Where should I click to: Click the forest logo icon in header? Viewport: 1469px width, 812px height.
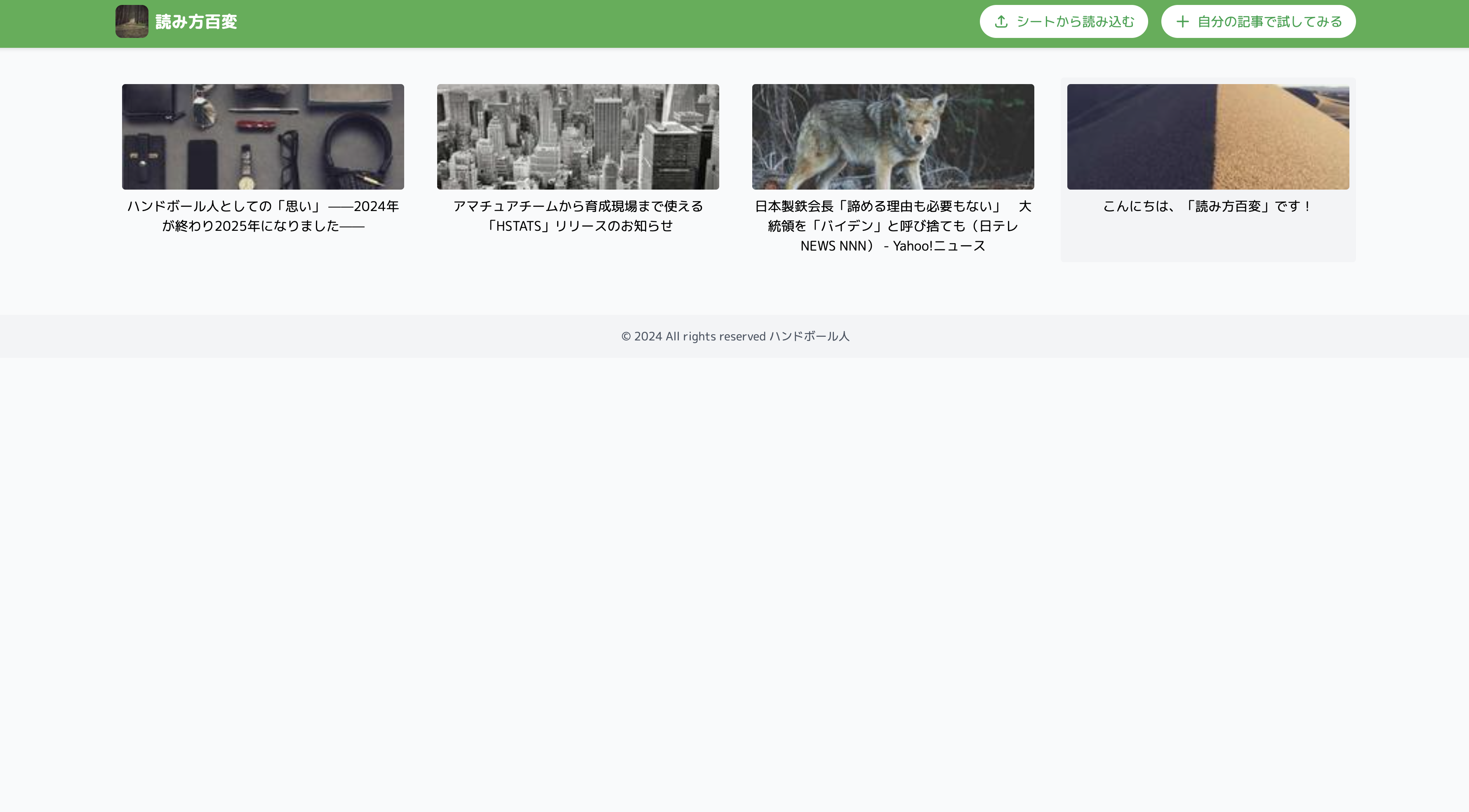[132, 22]
